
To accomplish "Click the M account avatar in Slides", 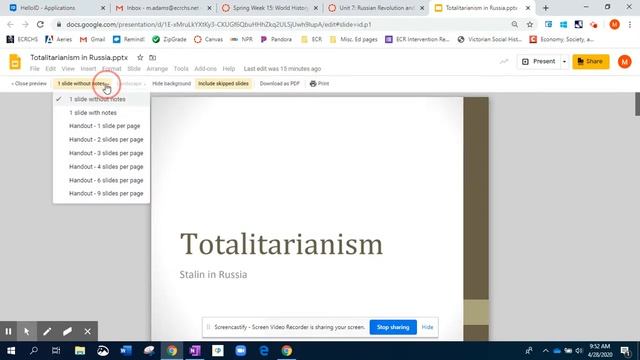I will coord(624,62).
